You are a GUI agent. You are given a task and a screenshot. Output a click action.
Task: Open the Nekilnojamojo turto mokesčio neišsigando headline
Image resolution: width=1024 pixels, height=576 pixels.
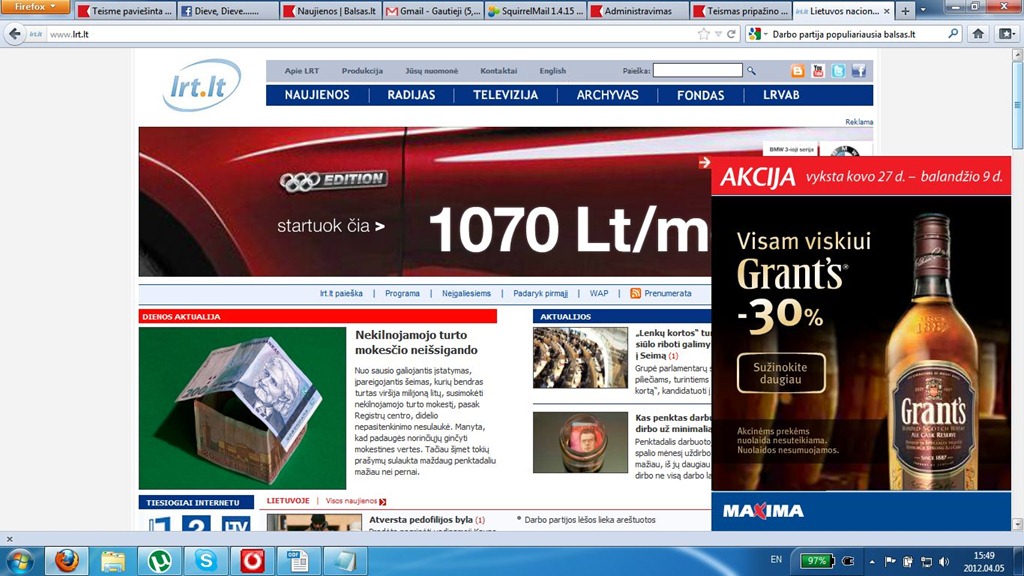tap(416, 342)
